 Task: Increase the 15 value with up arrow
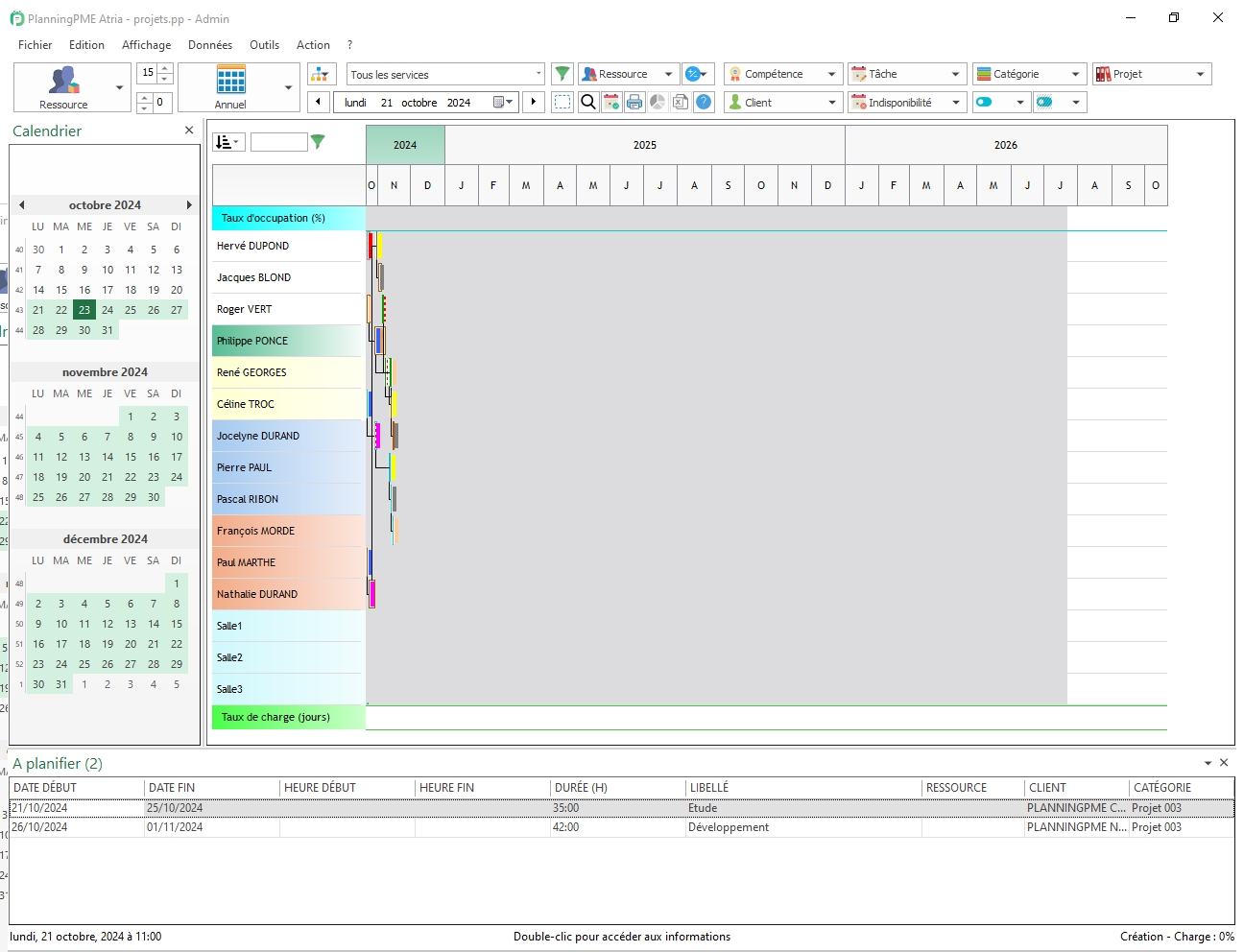click(x=165, y=68)
